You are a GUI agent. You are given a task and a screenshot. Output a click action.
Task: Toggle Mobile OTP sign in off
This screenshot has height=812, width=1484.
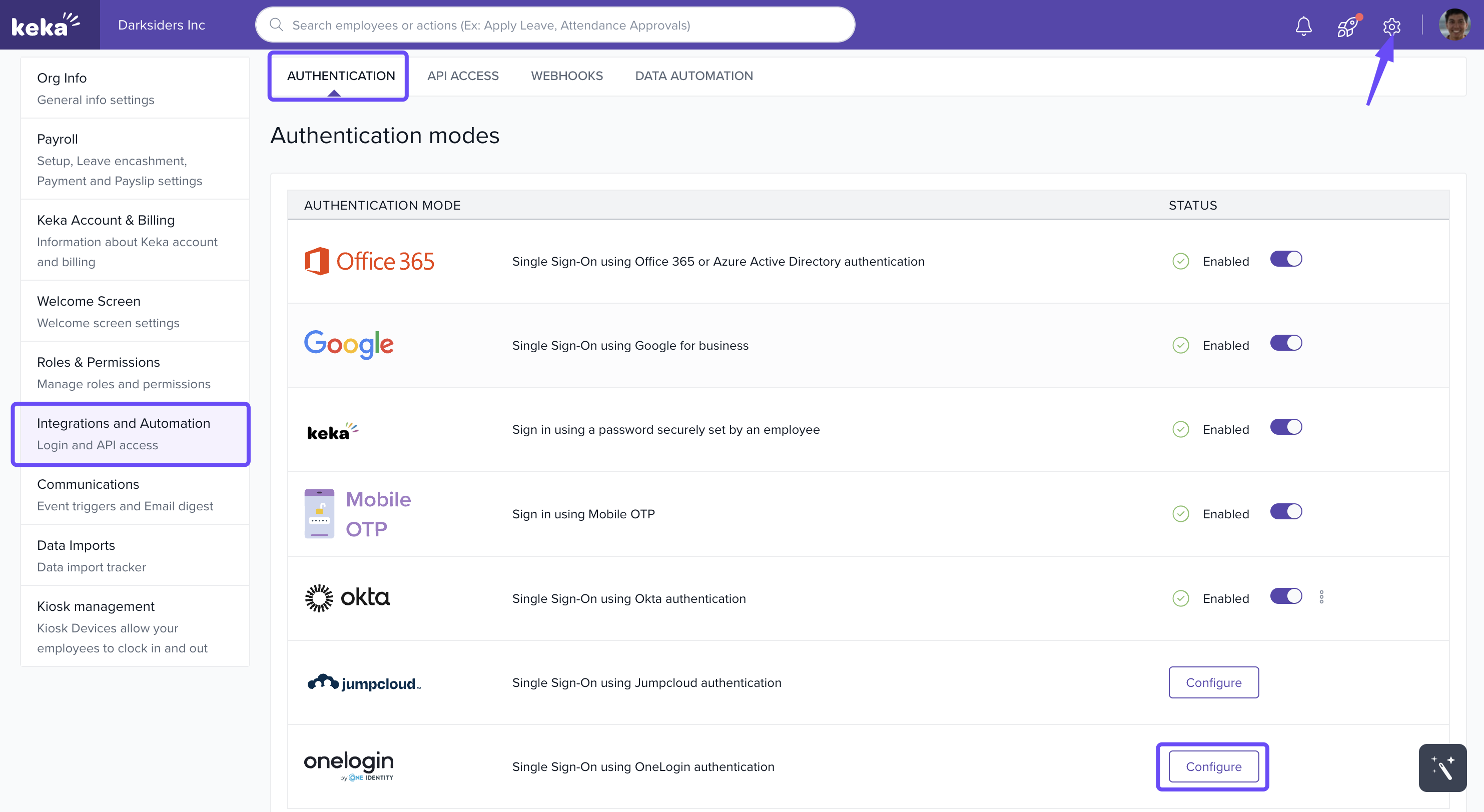tap(1286, 511)
